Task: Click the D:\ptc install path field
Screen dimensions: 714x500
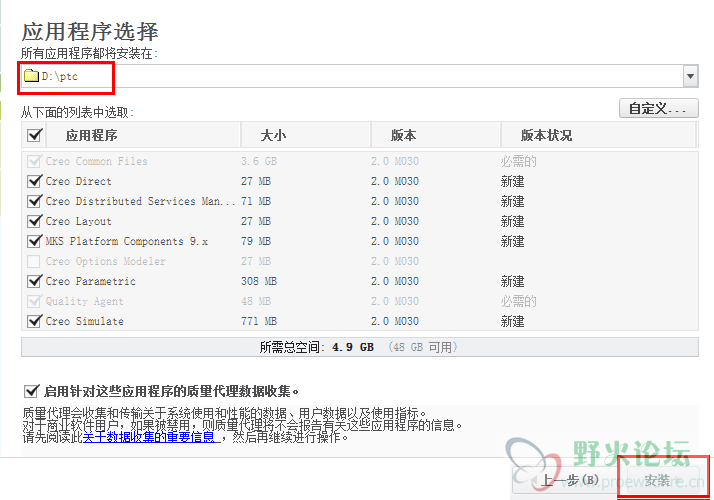Action: pyautogui.click(x=352, y=76)
